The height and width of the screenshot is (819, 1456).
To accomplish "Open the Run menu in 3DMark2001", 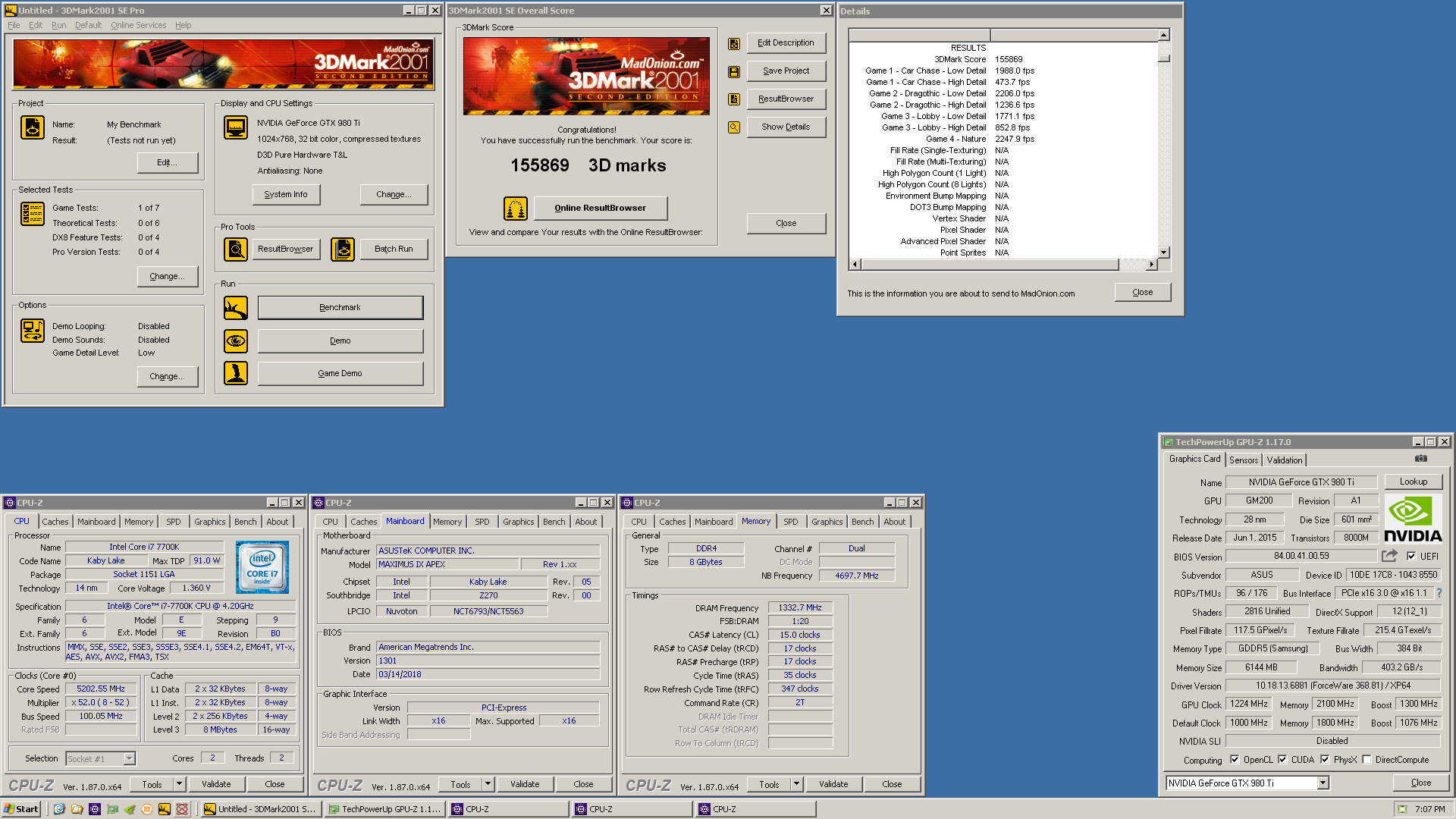I will 58,25.
